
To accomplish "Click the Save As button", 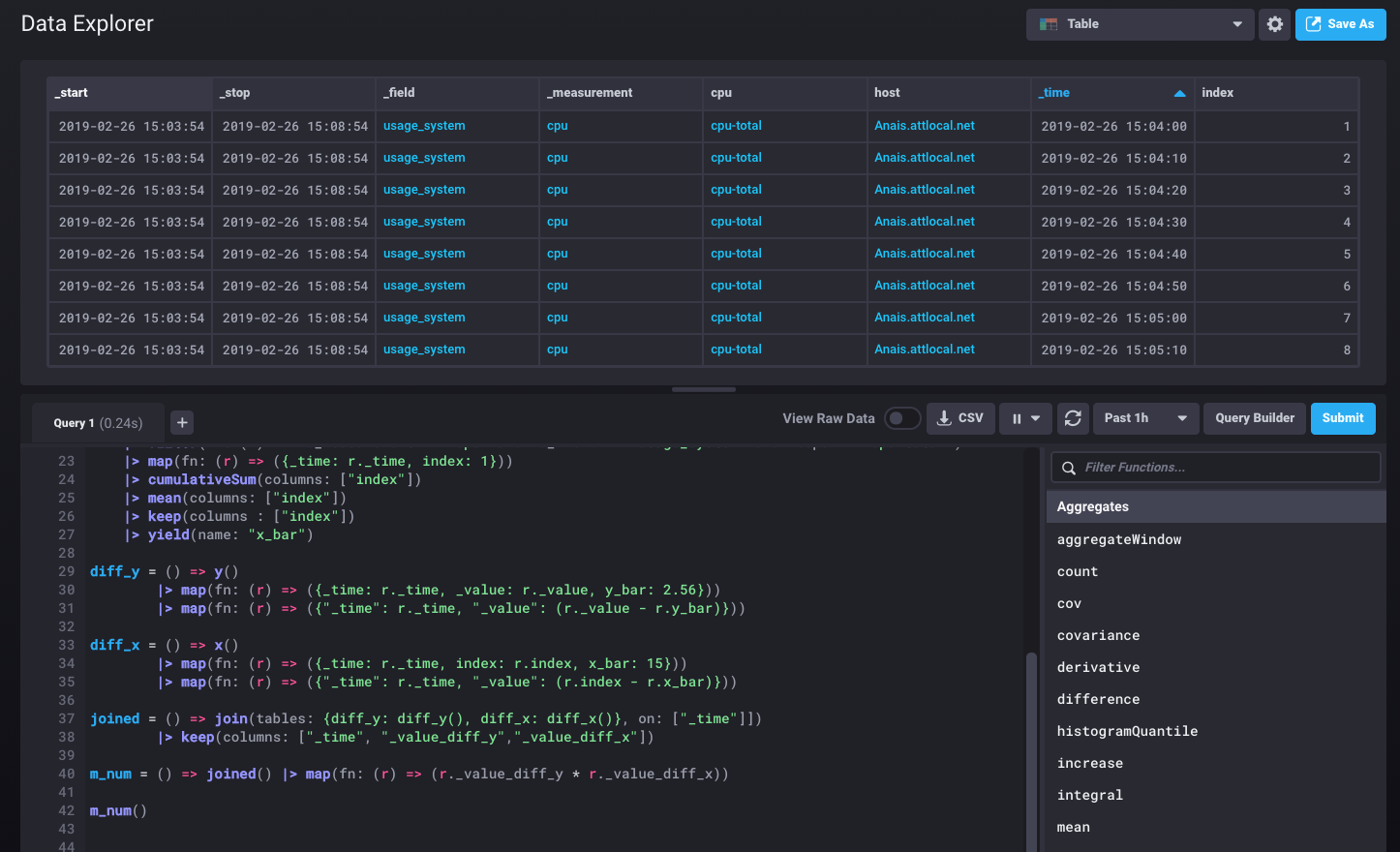I will (1340, 24).
